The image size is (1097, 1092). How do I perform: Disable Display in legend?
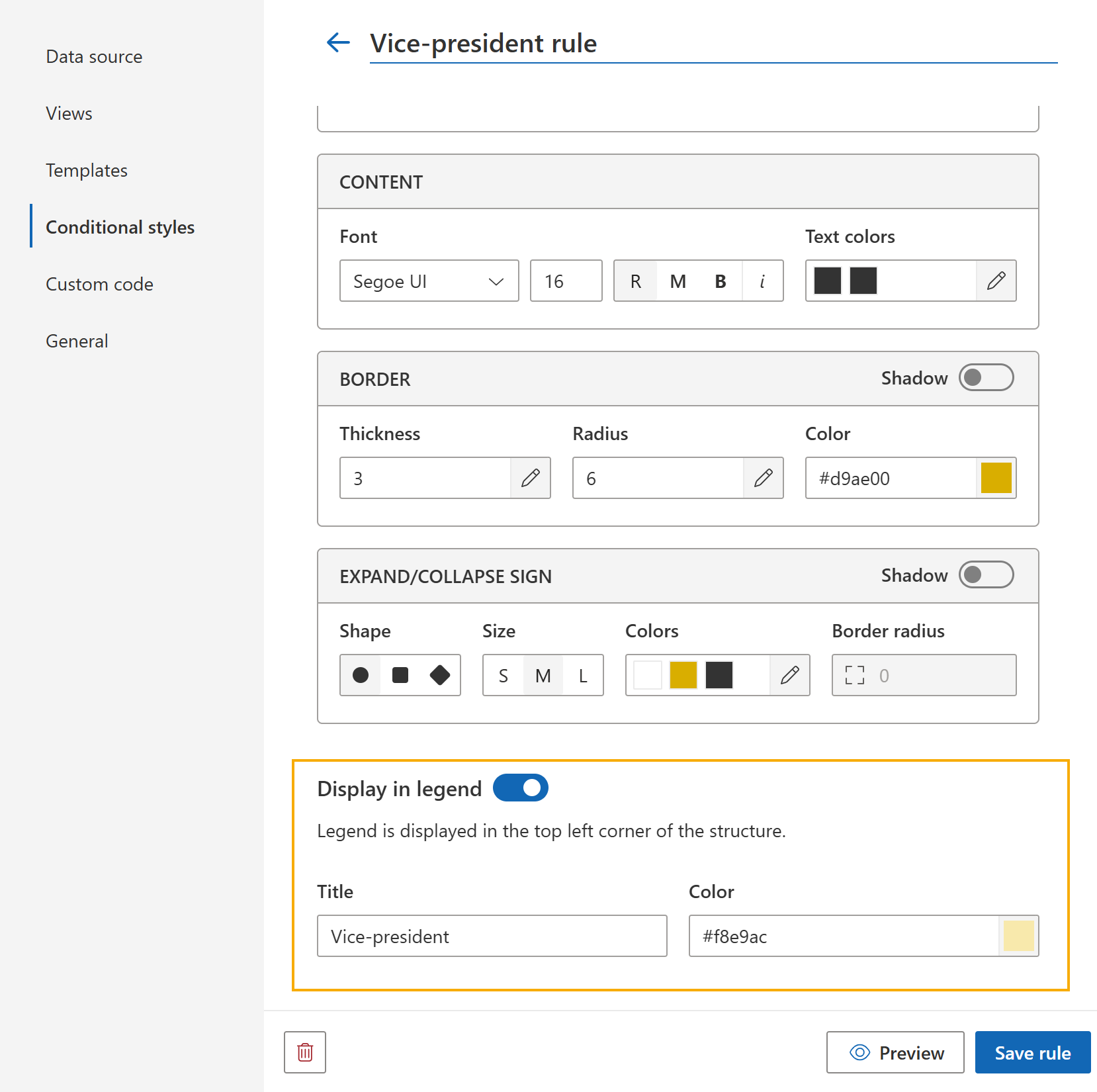coord(520,788)
